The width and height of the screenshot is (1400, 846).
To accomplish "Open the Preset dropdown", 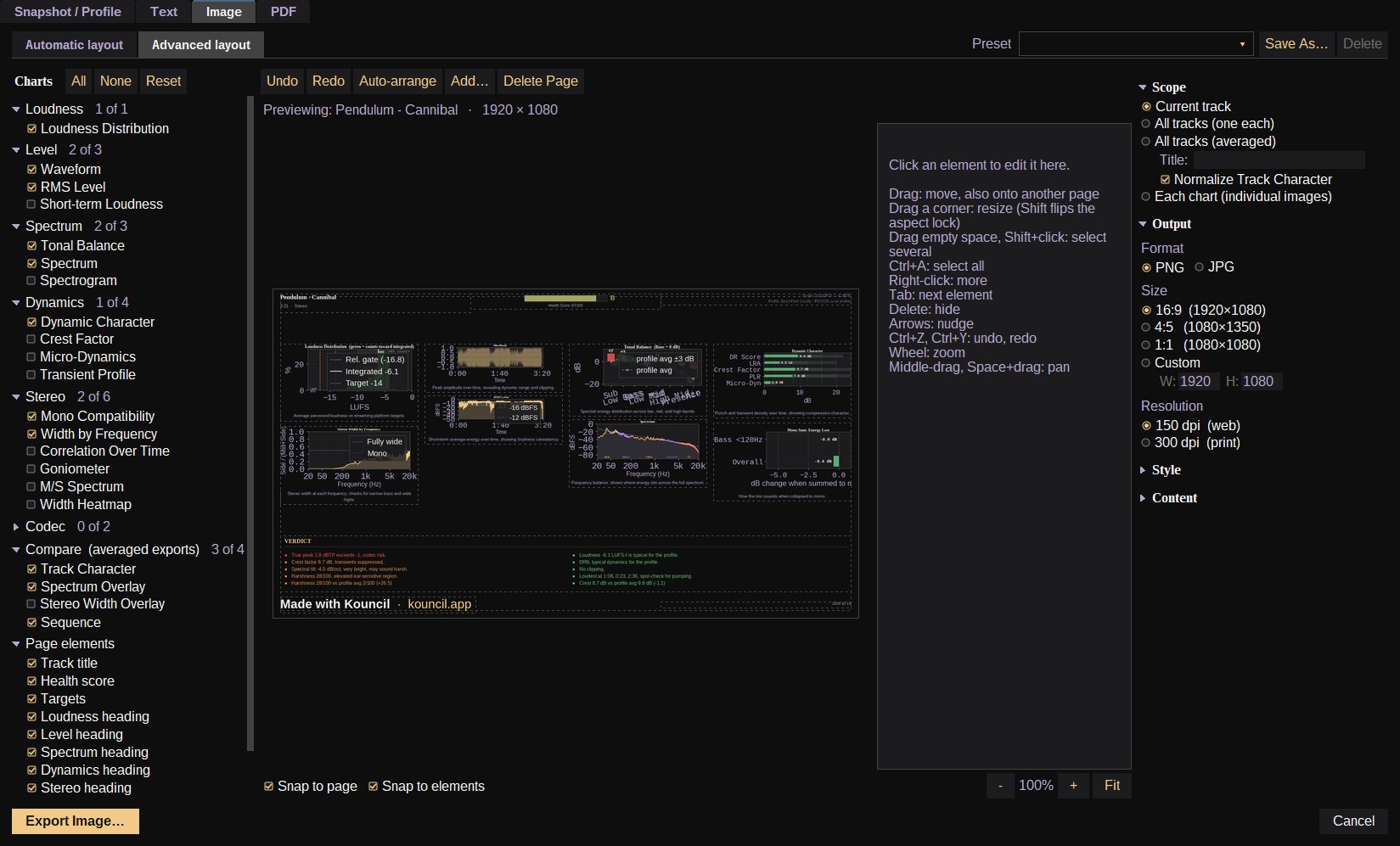I will click(x=1136, y=44).
